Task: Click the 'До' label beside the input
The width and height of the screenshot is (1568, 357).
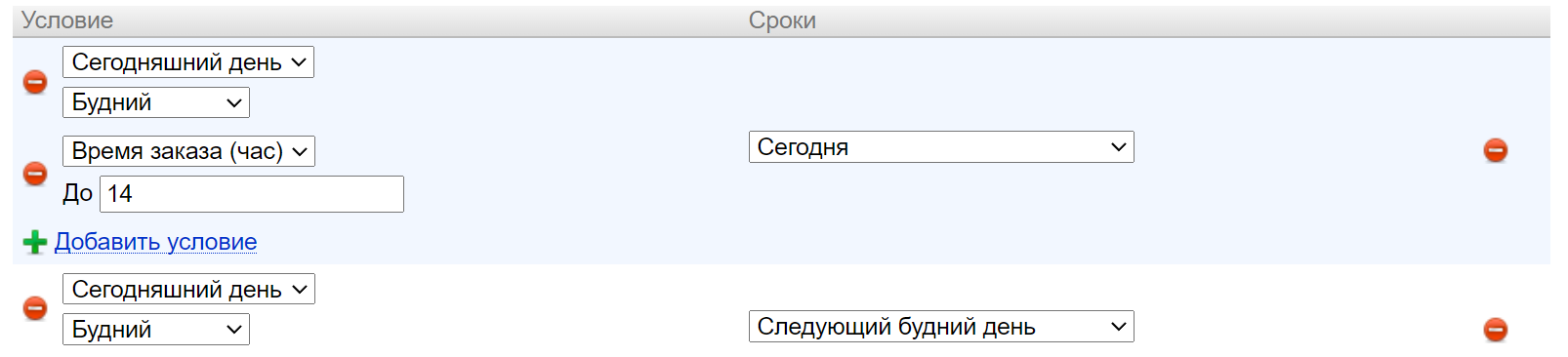Action: point(77,194)
